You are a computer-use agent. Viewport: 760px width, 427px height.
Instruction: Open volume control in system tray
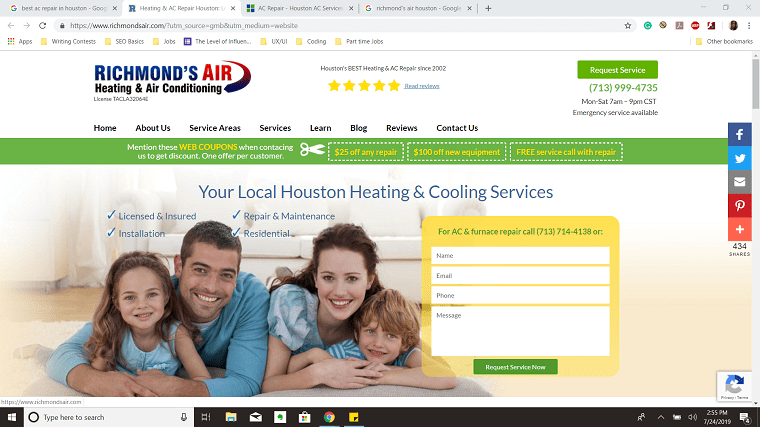tap(692, 417)
